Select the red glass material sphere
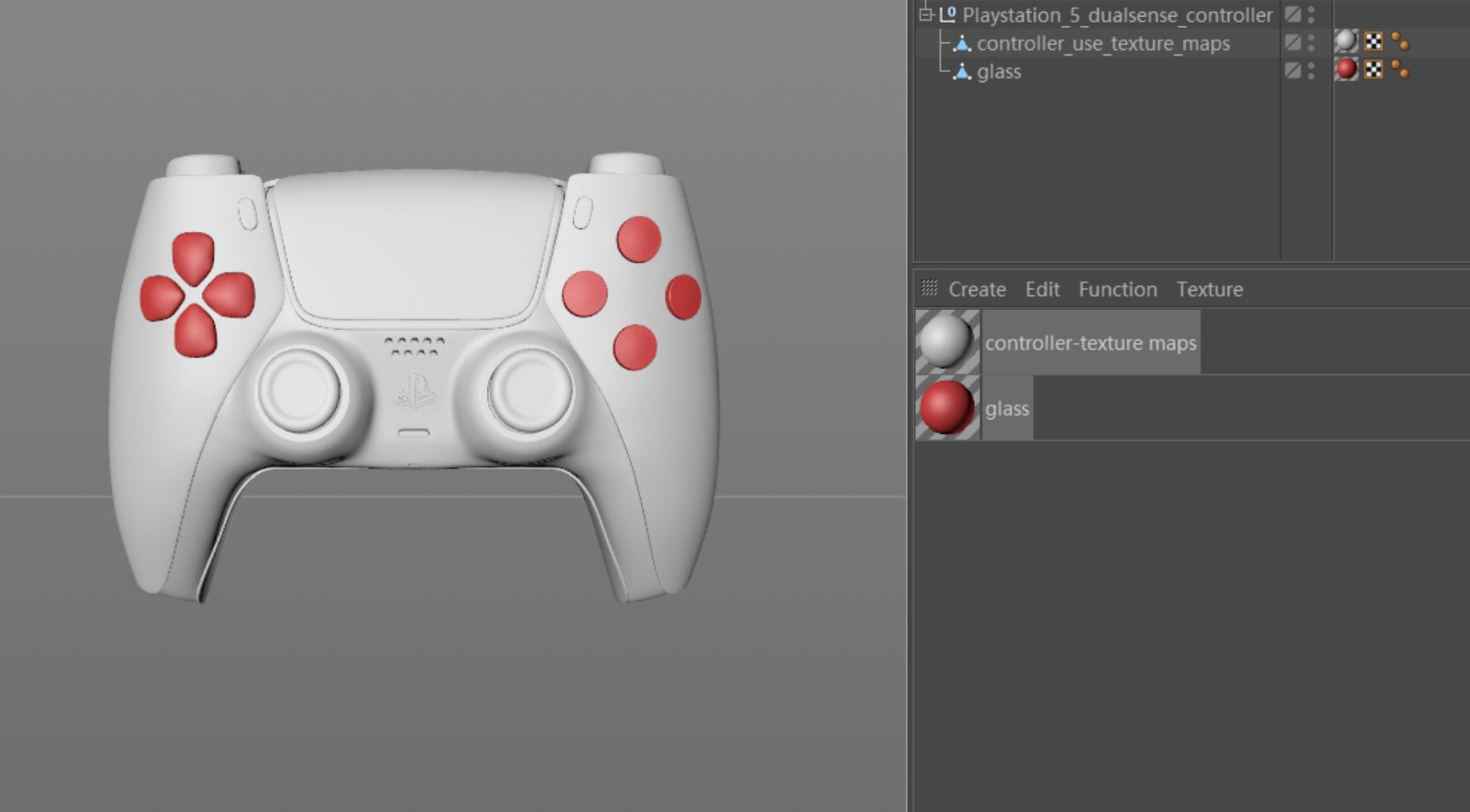Viewport: 1470px width, 812px height. [x=948, y=407]
